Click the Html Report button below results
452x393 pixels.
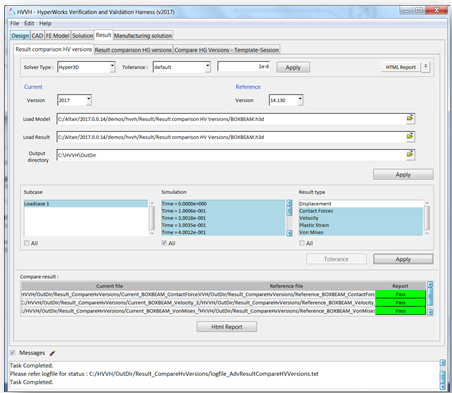click(227, 327)
